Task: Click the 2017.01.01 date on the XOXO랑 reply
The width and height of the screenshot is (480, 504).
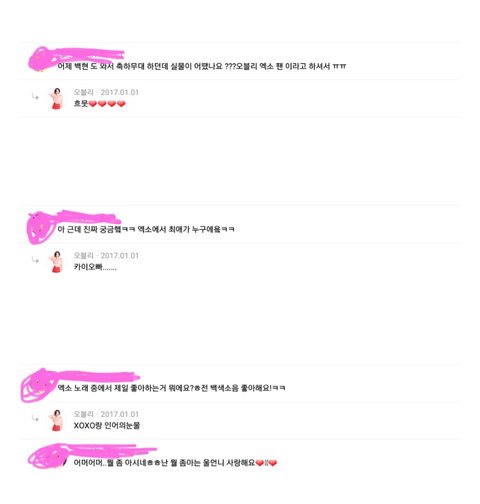Action: [120, 414]
